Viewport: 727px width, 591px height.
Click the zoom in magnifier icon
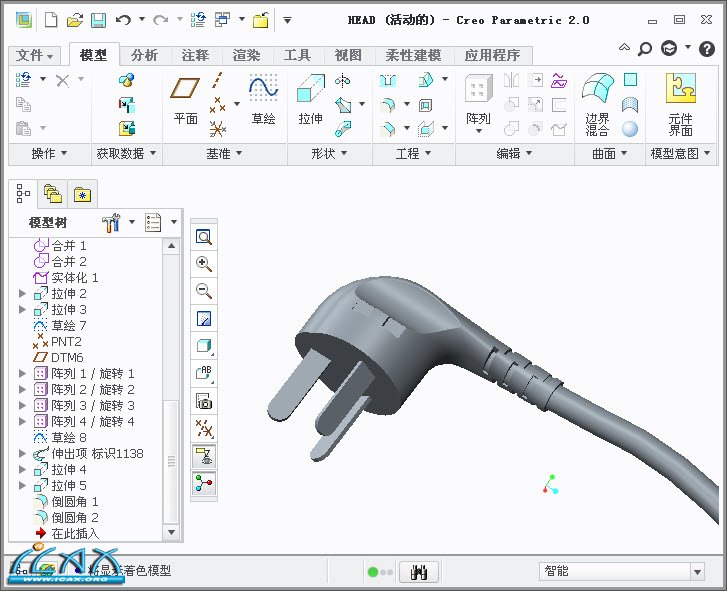tap(204, 264)
